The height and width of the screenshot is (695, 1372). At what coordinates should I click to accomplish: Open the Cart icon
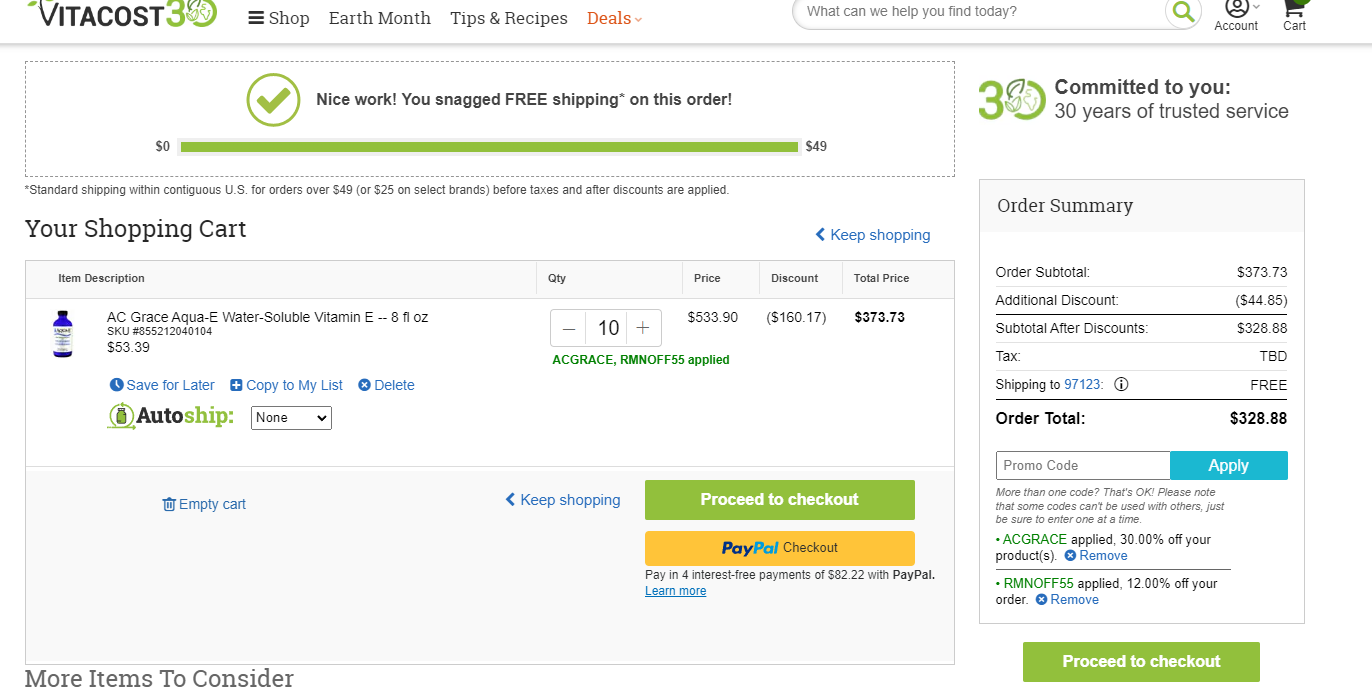[x=1295, y=14]
